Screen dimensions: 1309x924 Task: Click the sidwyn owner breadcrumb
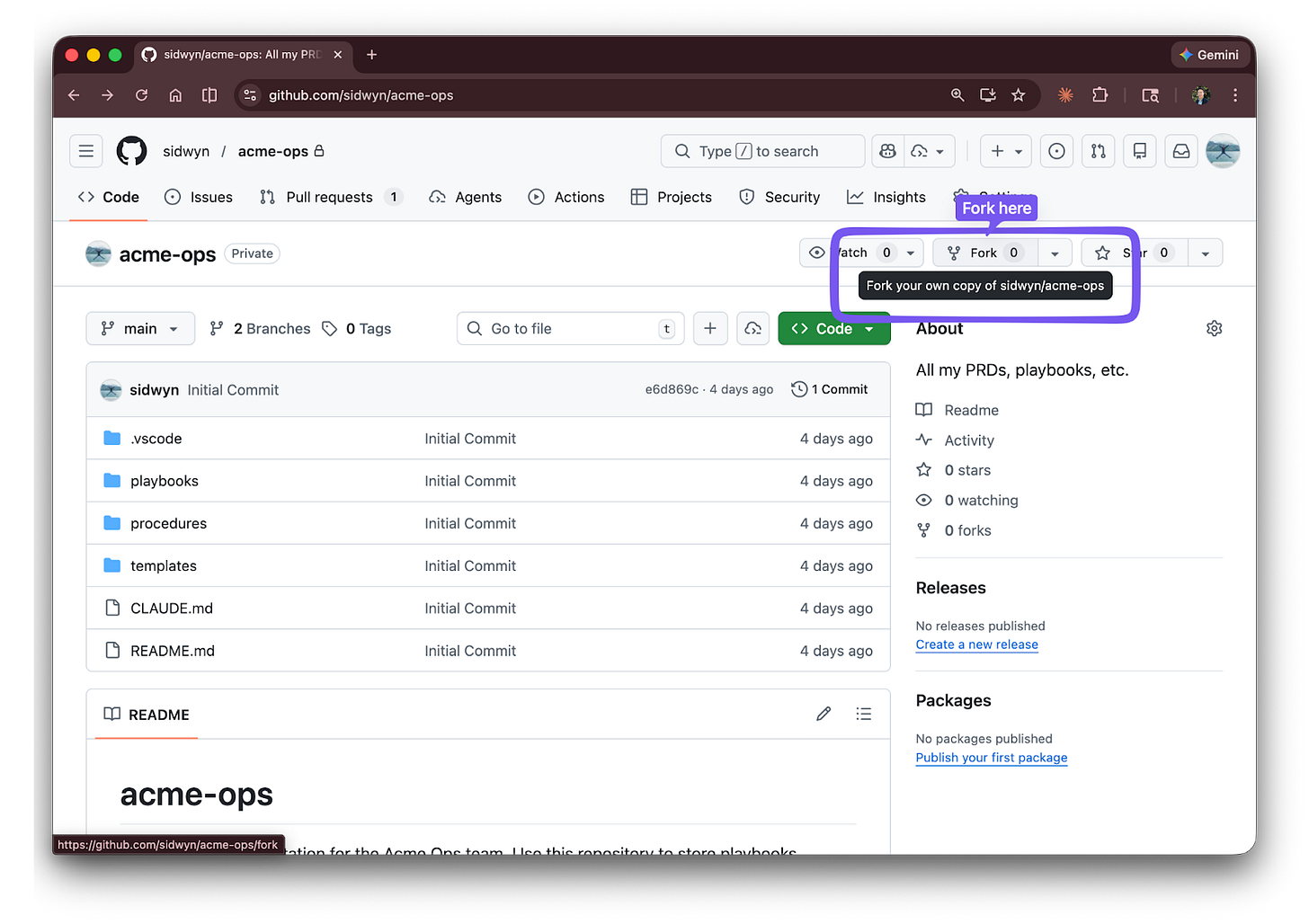point(186,151)
